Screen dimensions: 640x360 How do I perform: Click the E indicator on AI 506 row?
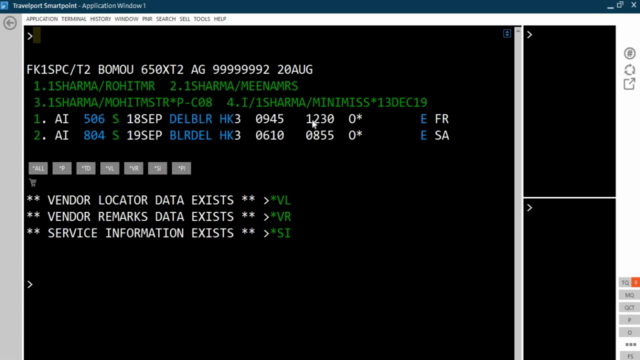(x=423, y=119)
